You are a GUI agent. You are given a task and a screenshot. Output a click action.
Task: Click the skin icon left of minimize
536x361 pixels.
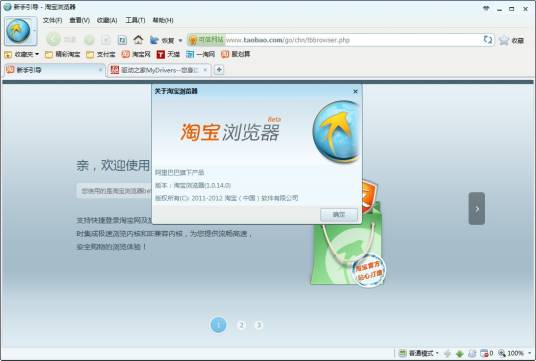486,9
